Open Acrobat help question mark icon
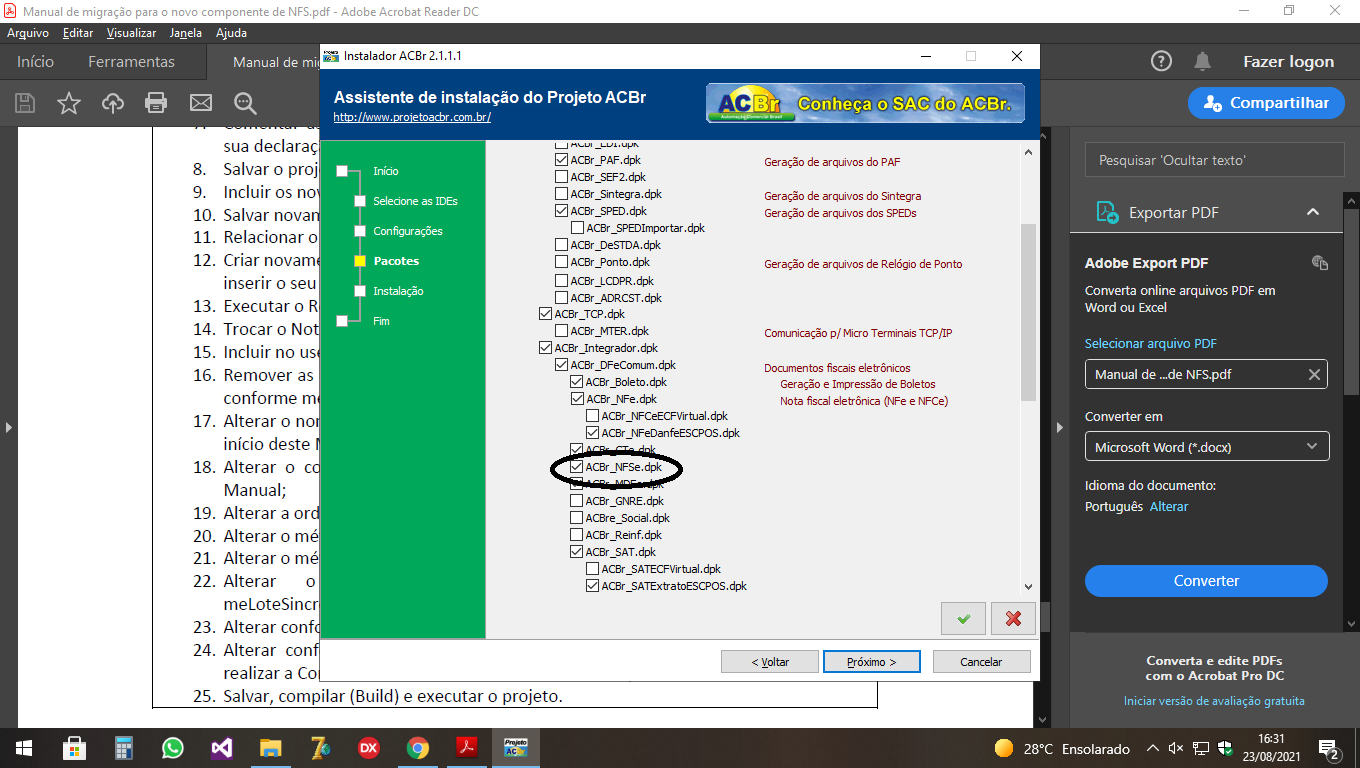 pyautogui.click(x=1161, y=61)
